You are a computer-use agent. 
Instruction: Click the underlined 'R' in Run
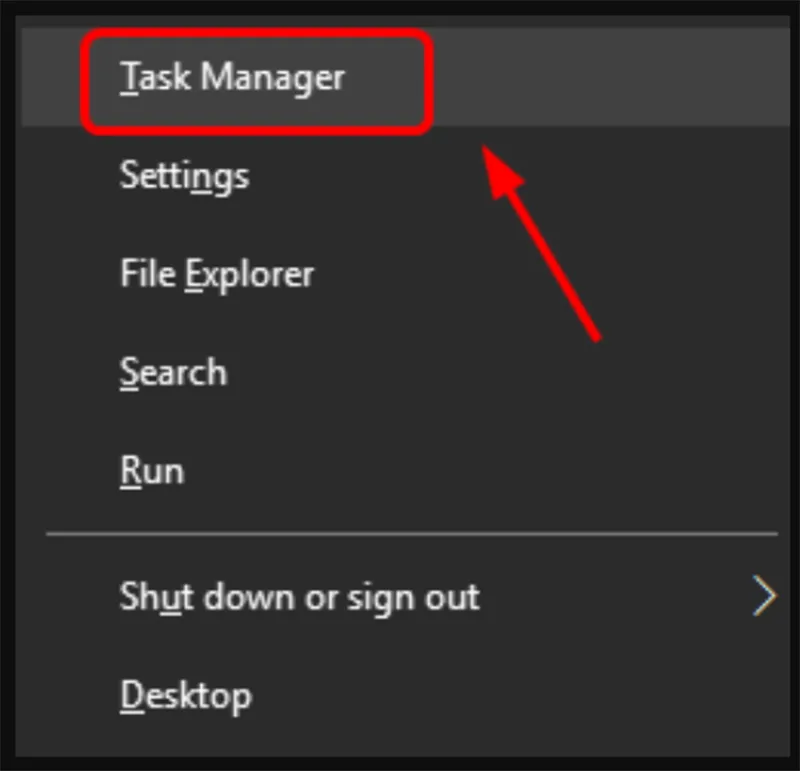(130, 470)
